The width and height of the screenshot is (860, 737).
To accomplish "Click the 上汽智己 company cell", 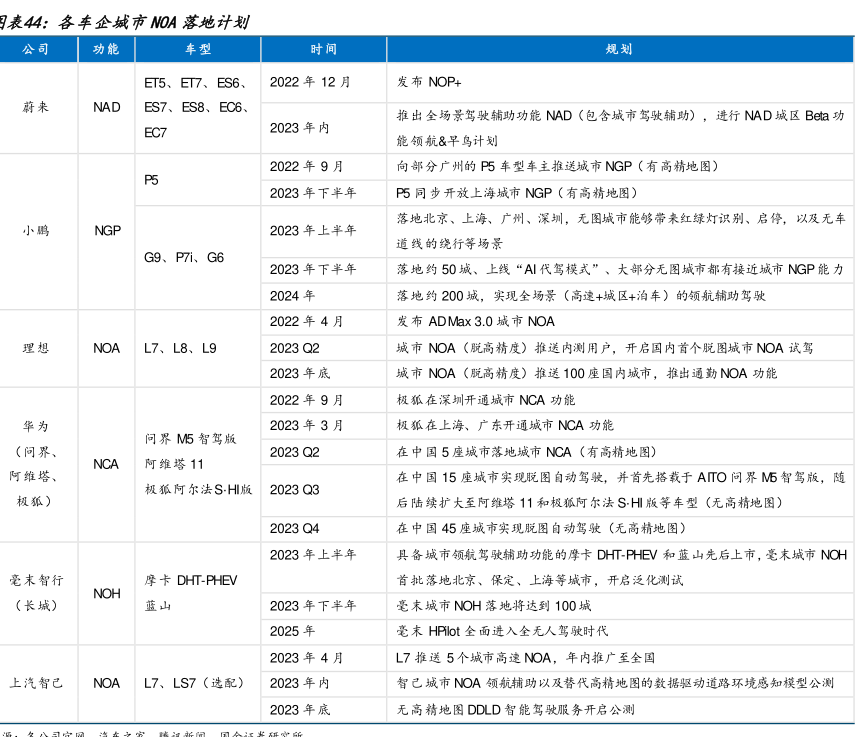I will 36,683.
